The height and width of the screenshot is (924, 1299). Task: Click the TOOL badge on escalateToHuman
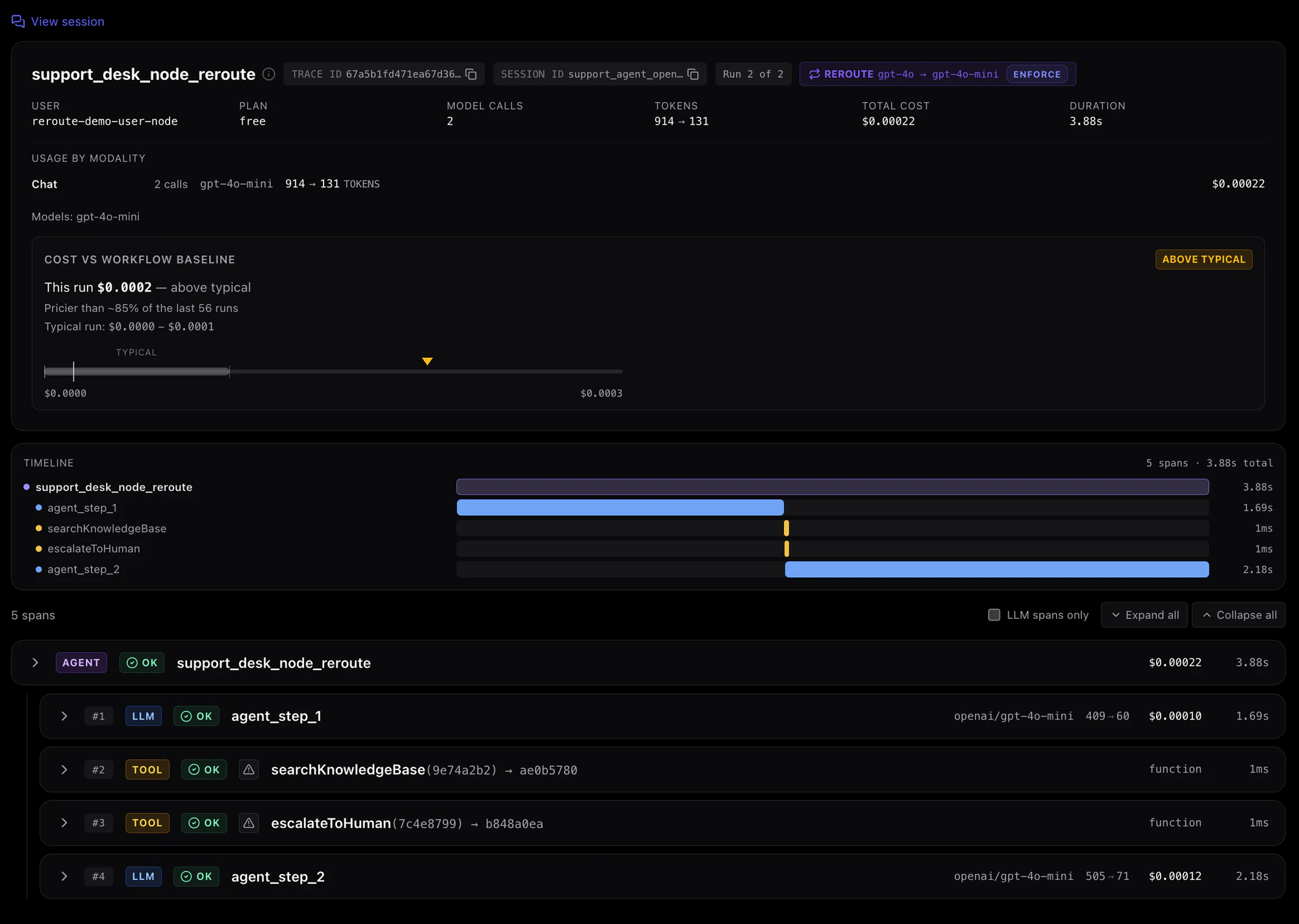pos(147,823)
